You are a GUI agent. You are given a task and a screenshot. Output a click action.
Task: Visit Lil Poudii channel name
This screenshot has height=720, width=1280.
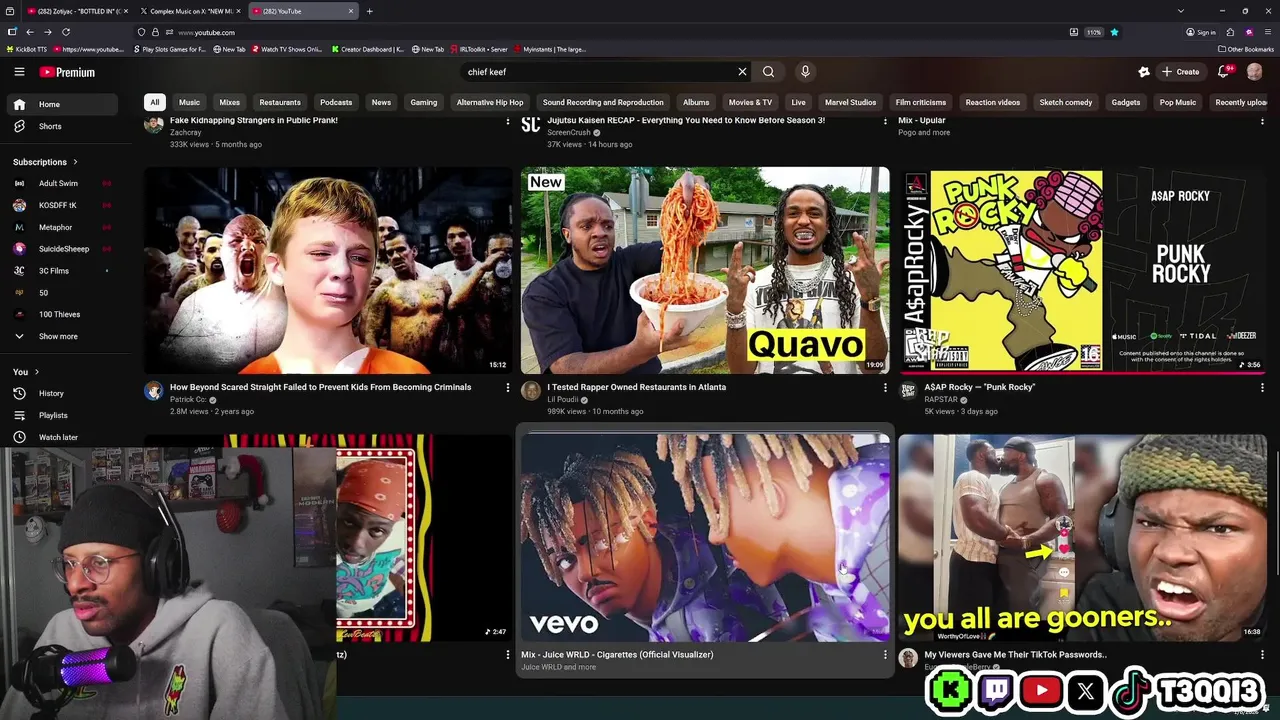(564, 400)
